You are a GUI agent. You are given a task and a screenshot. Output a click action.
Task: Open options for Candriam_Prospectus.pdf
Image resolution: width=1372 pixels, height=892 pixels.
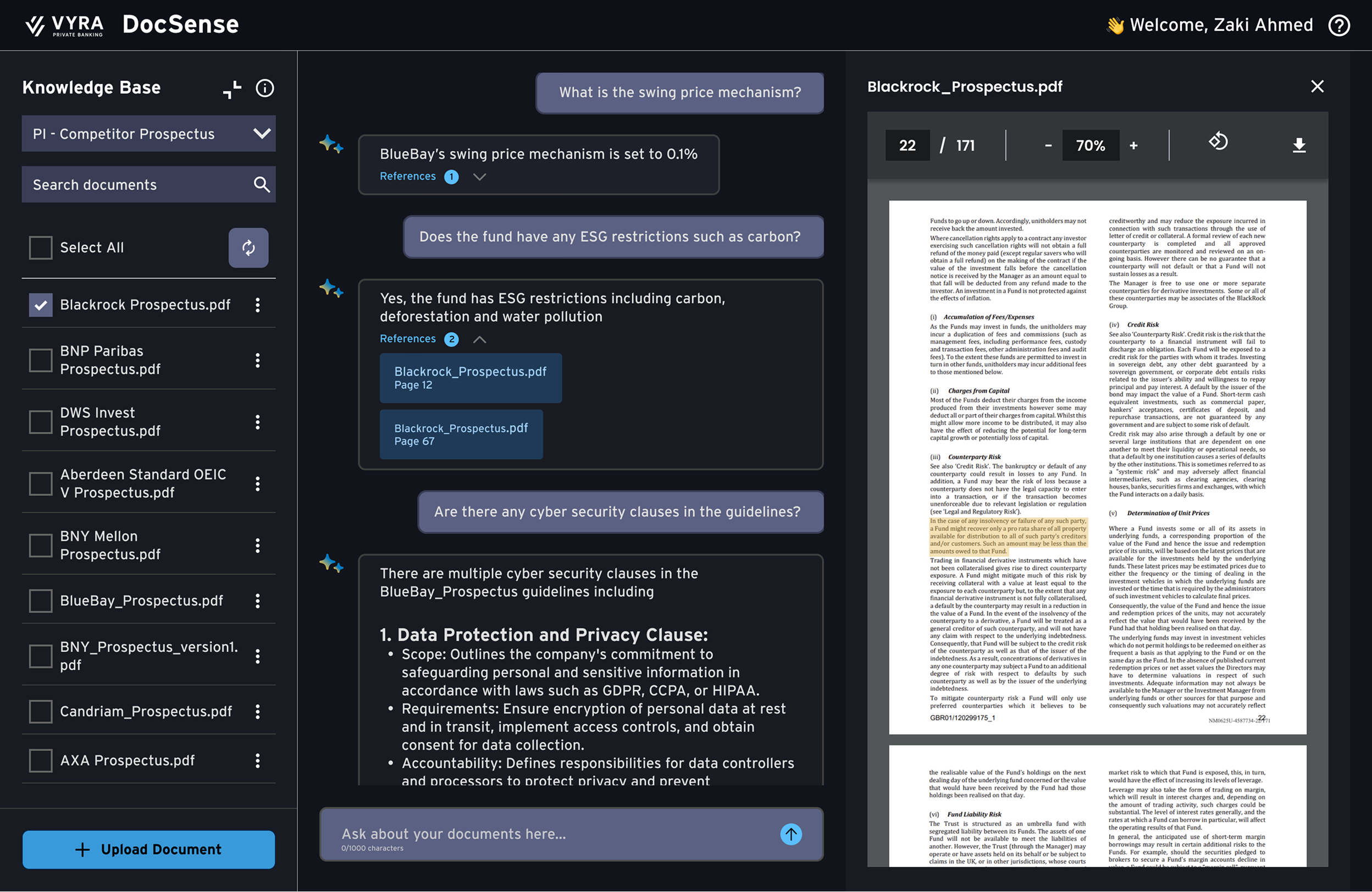258,712
